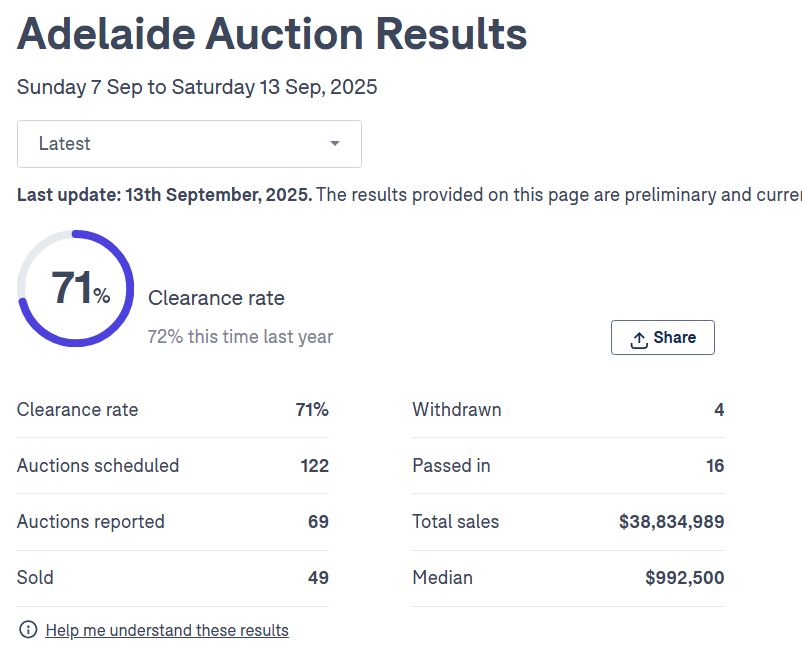Click the Auctions reported value 69
Screen dimensions: 802x661
coord(318,522)
